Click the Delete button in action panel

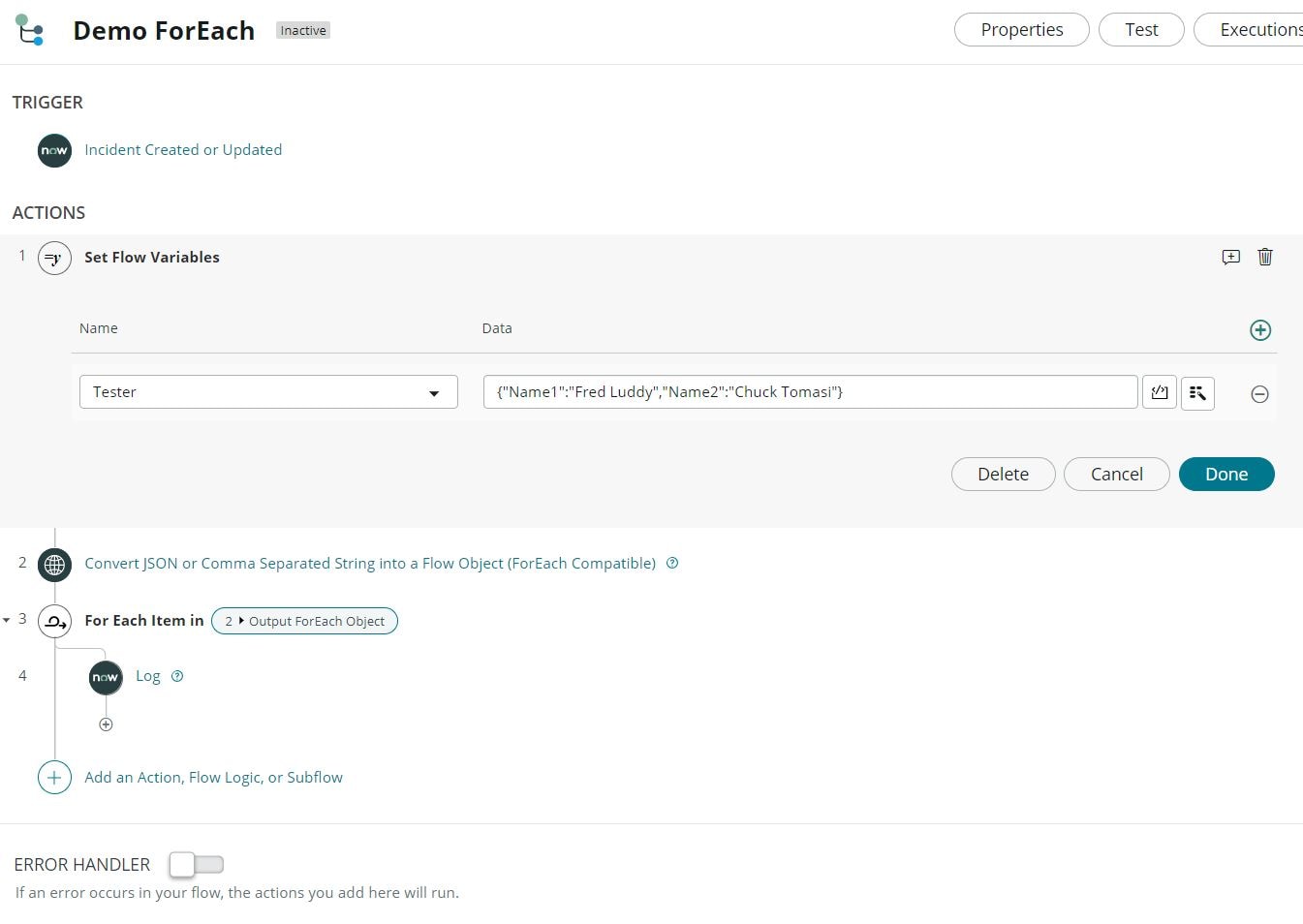(x=1003, y=474)
